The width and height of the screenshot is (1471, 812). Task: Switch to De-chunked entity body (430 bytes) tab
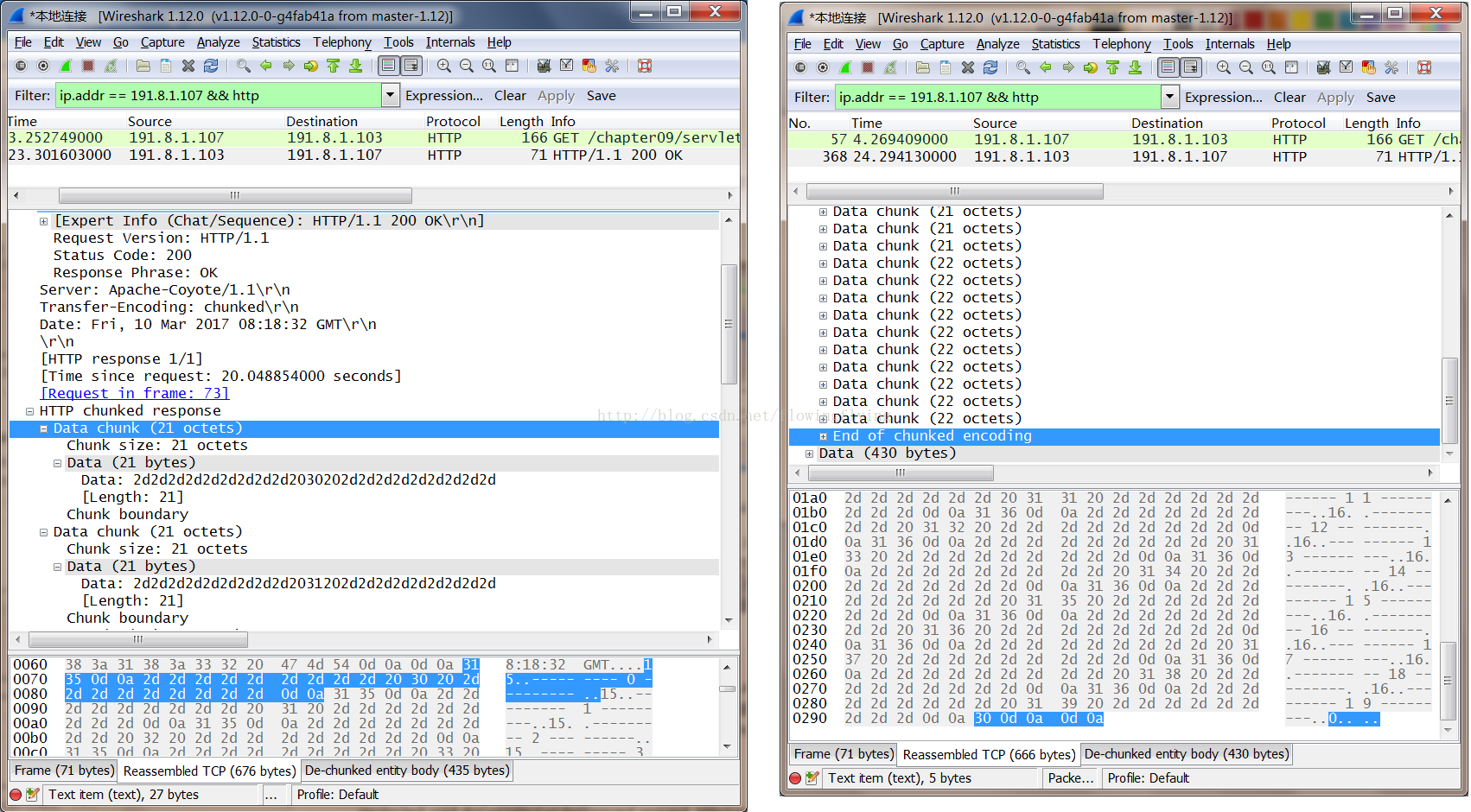click(x=1186, y=754)
